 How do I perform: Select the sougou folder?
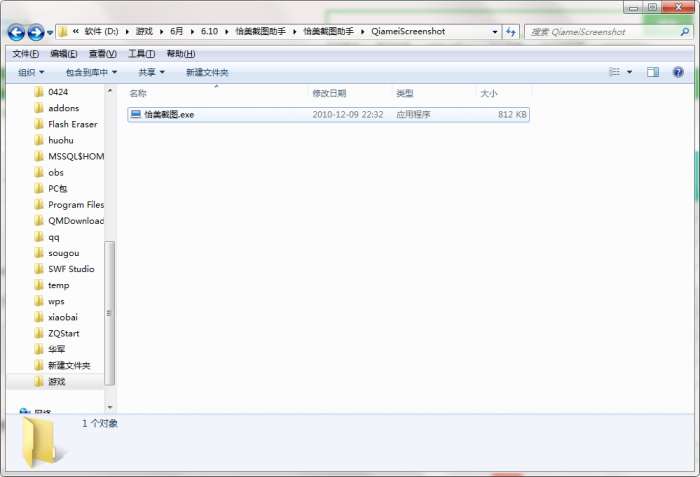pos(63,253)
